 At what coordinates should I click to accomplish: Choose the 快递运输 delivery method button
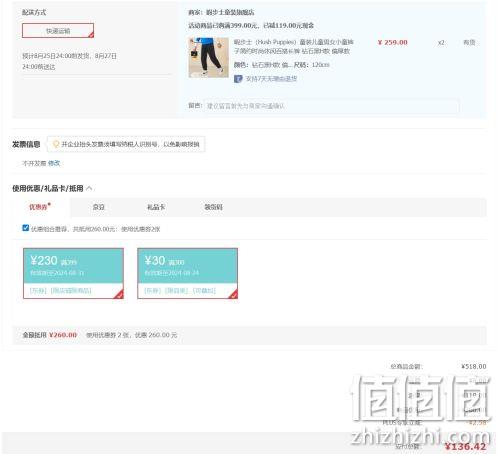coord(58,31)
